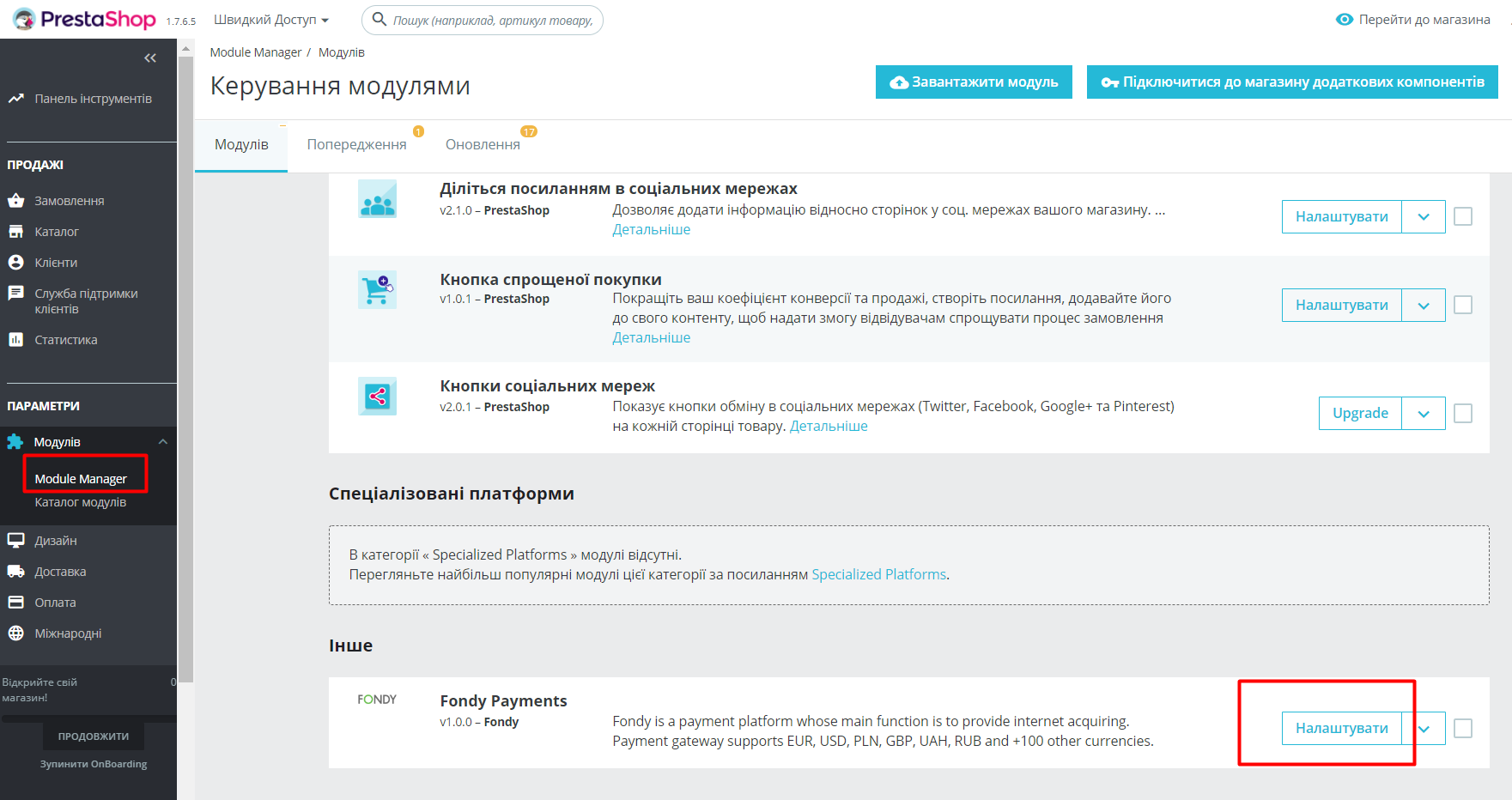Click the Fondy Payments module title

click(503, 700)
